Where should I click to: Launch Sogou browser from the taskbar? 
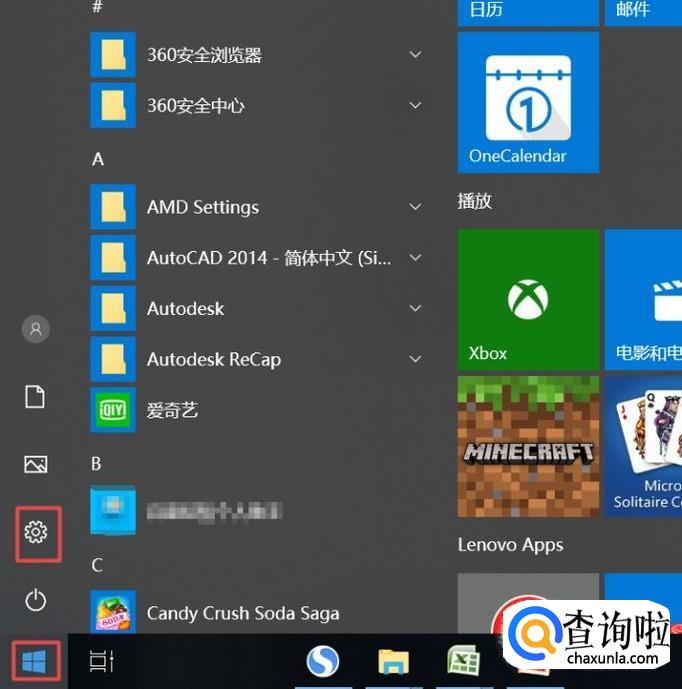click(x=323, y=661)
